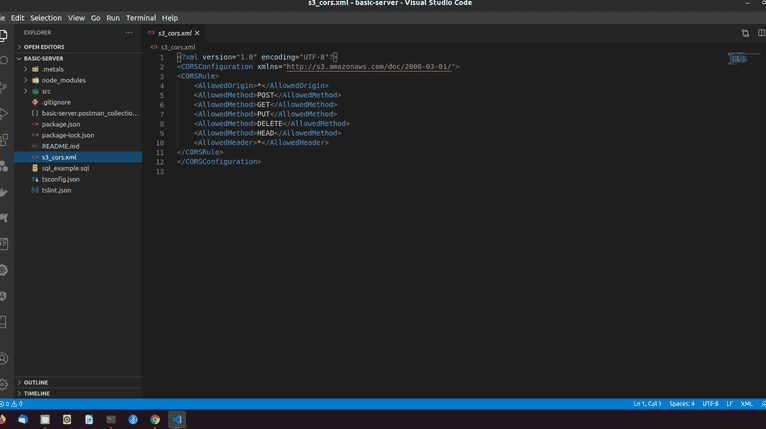Open the Go menu
766x429 pixels.
96,18
